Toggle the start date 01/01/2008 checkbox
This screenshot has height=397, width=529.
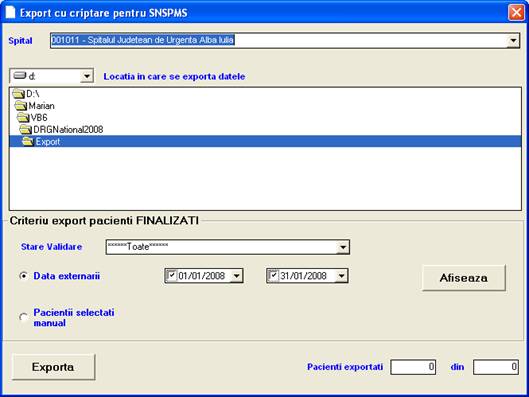pyautogui.click(x=172, y=276)
